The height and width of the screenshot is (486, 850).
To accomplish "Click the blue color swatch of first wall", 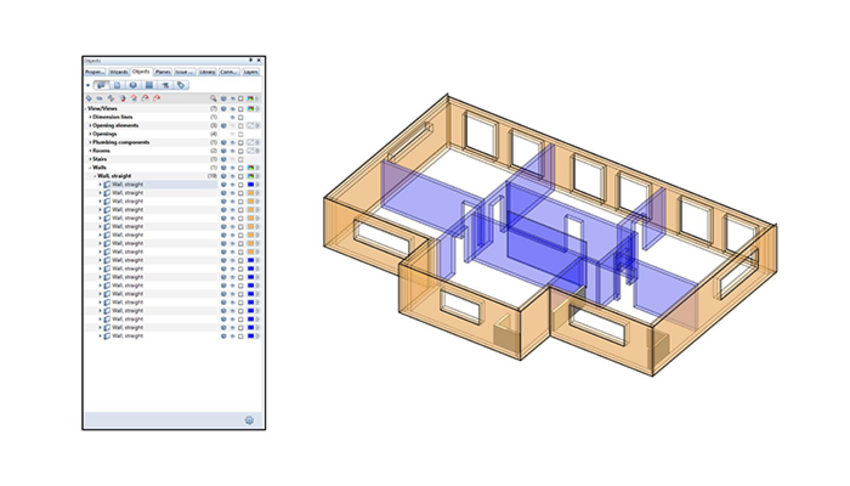I will [250, 184].
